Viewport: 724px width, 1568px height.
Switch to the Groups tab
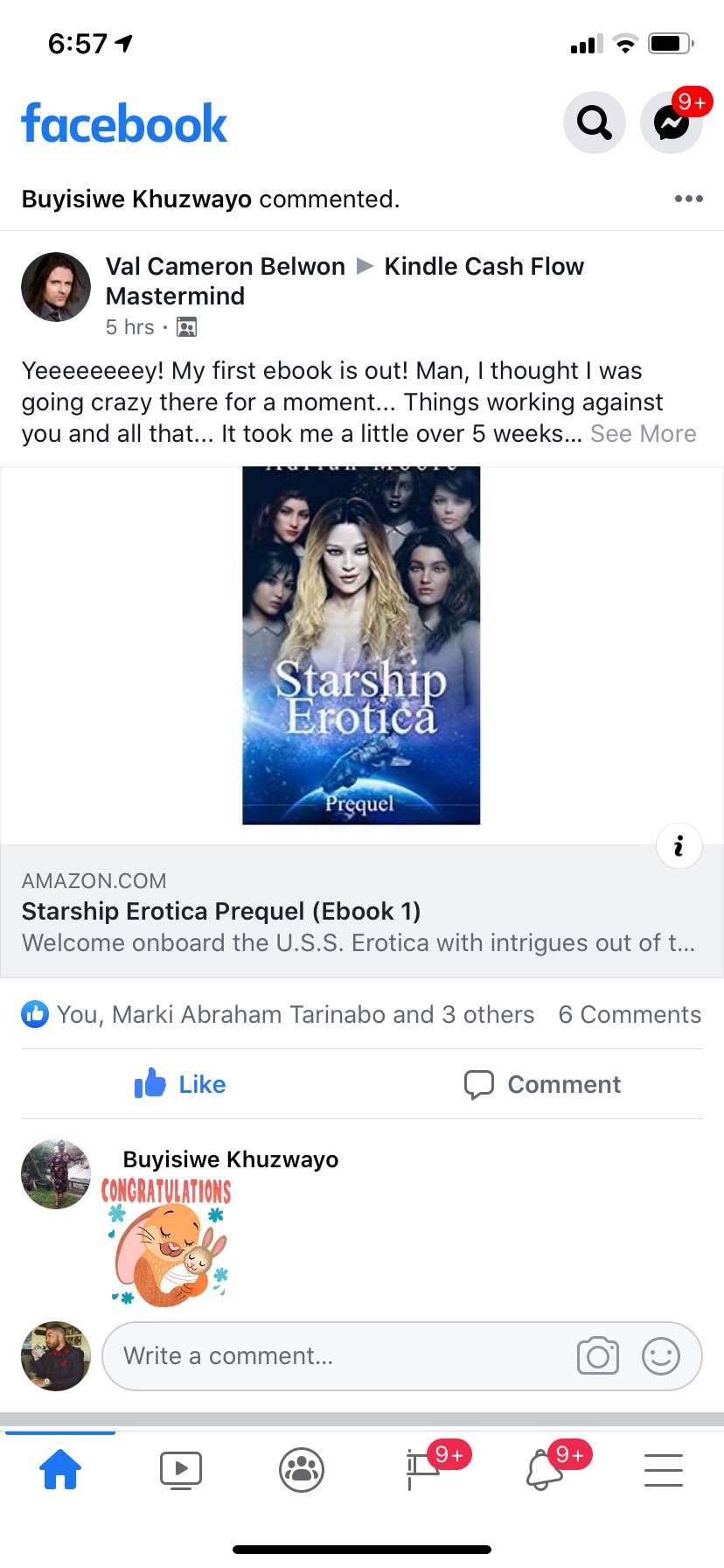click(302, 1470)
